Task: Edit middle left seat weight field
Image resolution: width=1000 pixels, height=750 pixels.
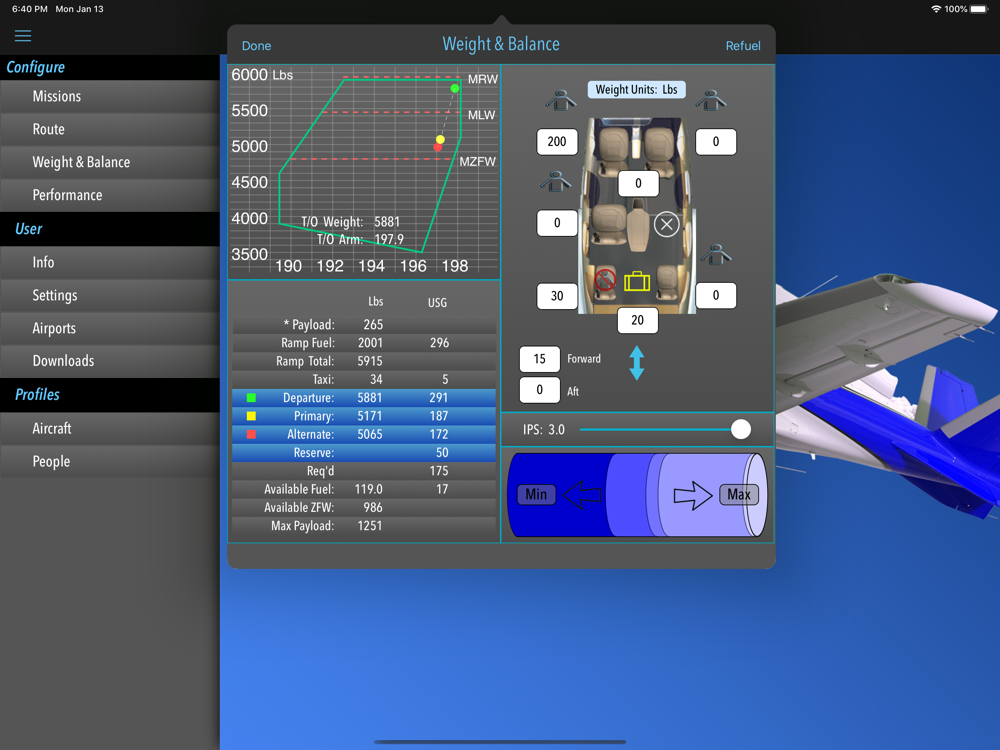Action: (x=557, y=223)
